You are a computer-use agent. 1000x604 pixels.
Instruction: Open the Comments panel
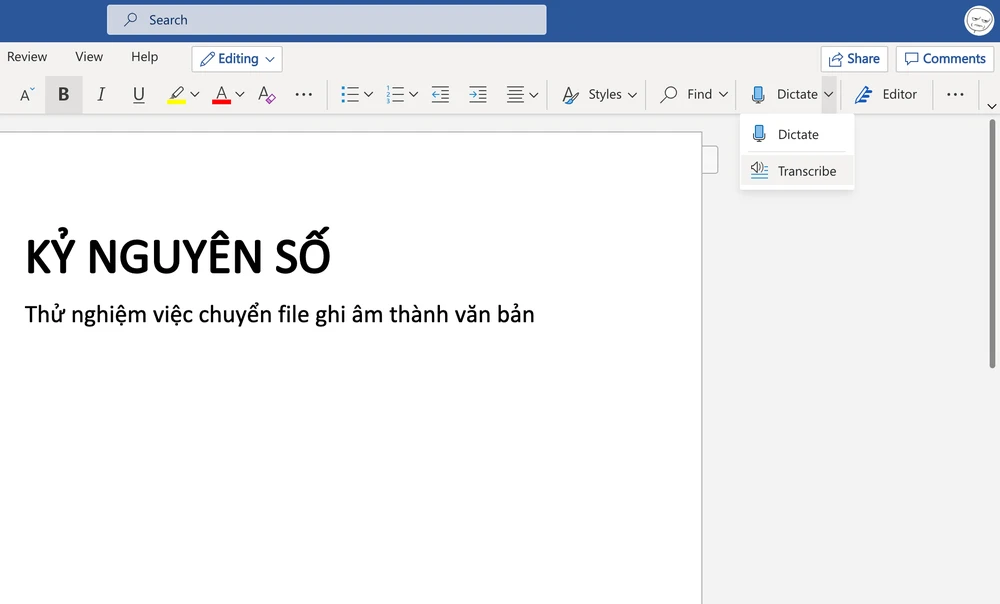pyautogui.click(x=944, y=58)
